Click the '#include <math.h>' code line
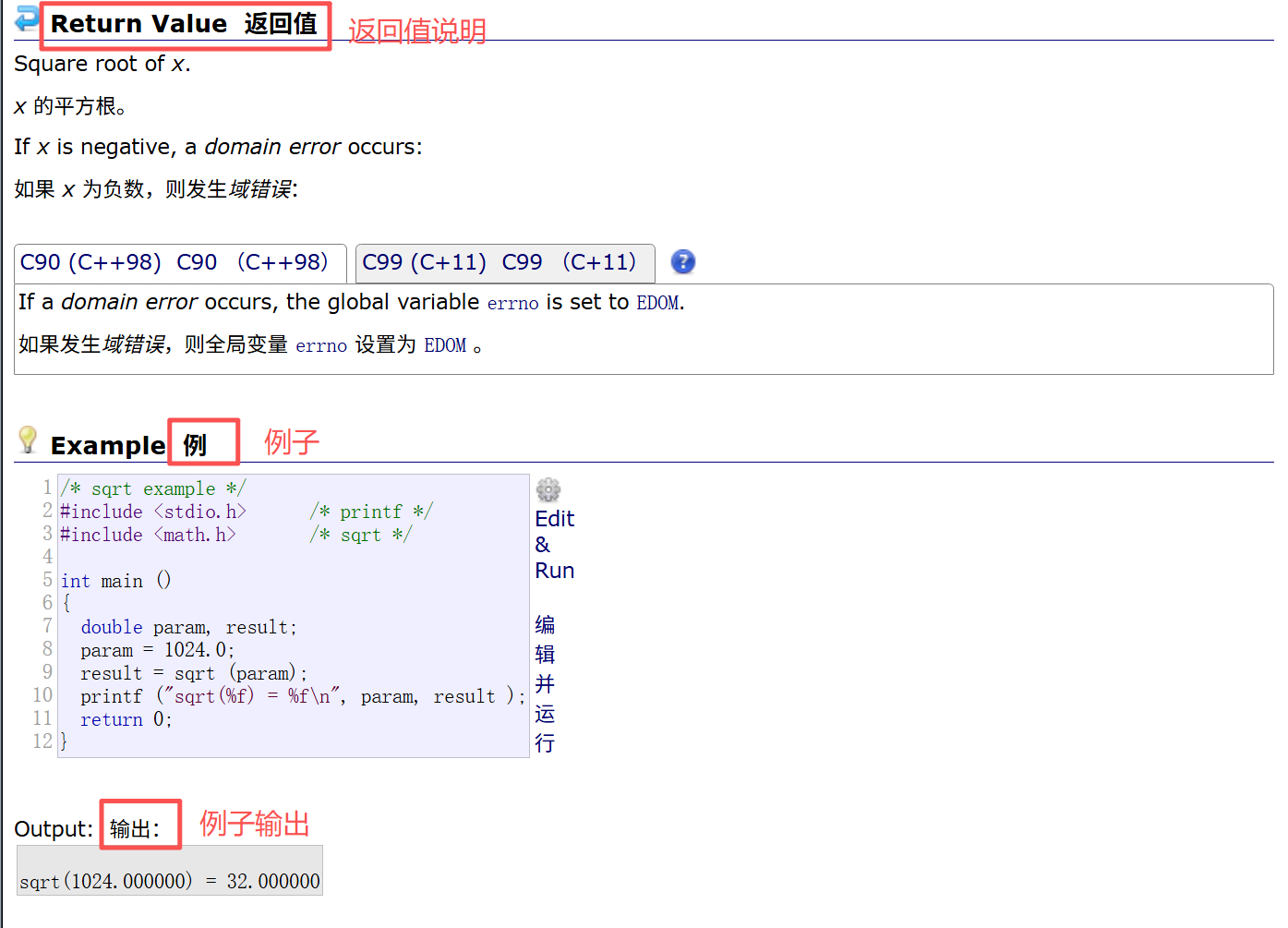This screenshot has width=1288, height=928. click(x=148, y=536)
